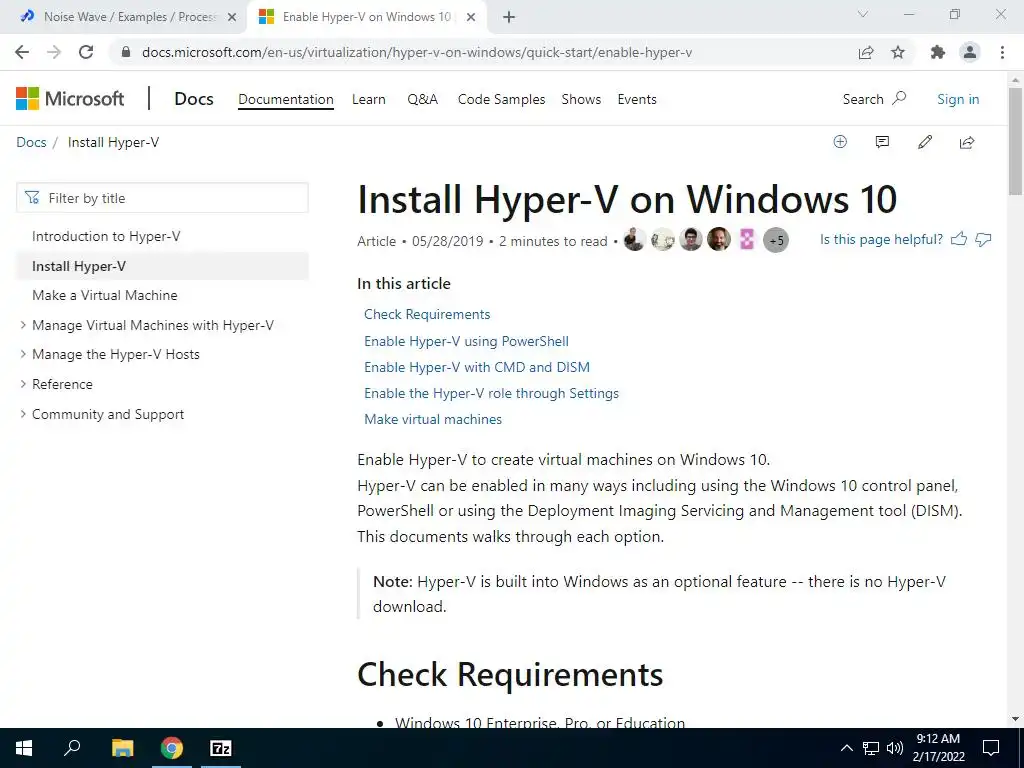Click the Chrome icon in the taskbar
This screenshot has height=768, width=1024.
pos(172,748)
